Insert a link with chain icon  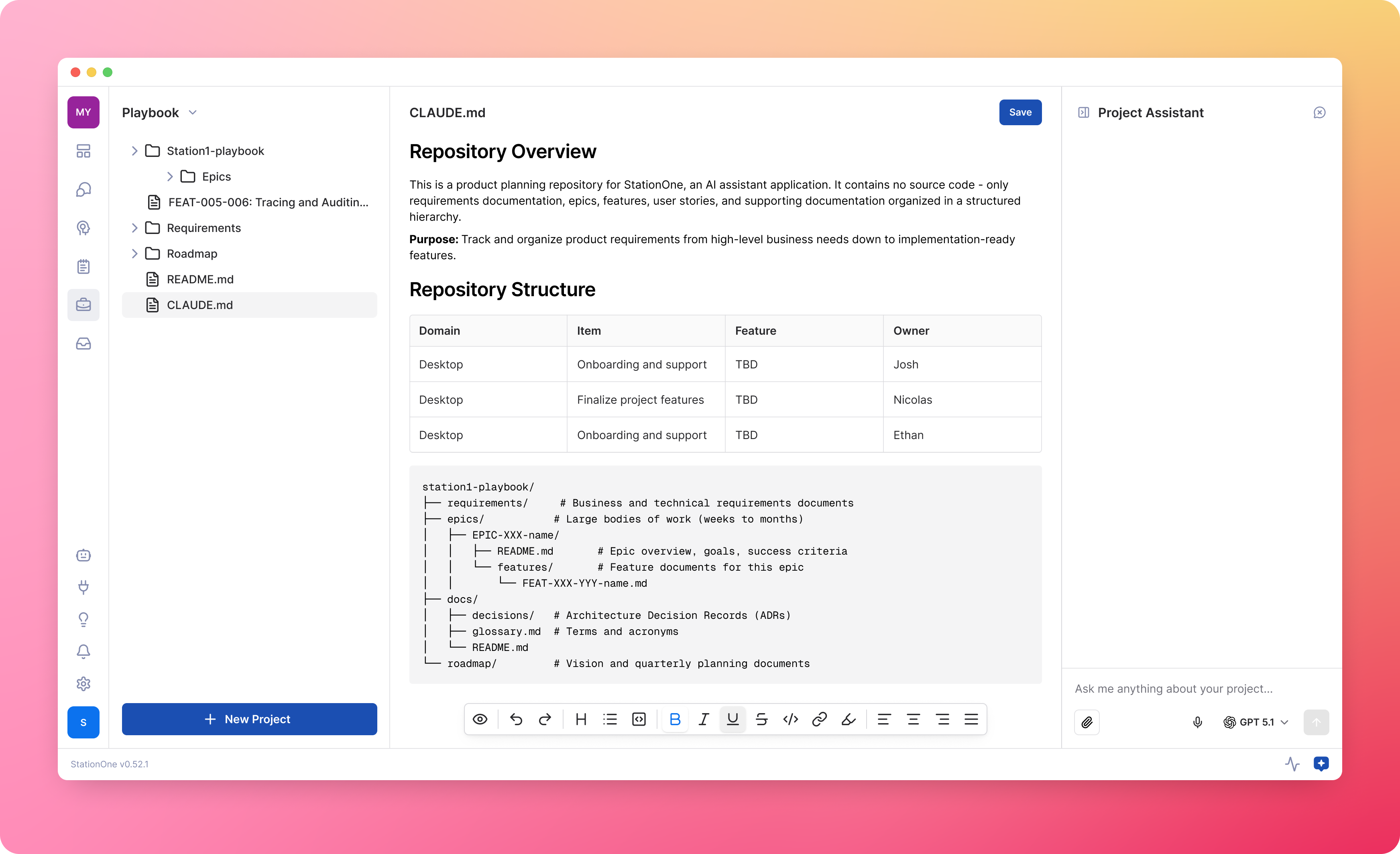(x=819, y=719)
